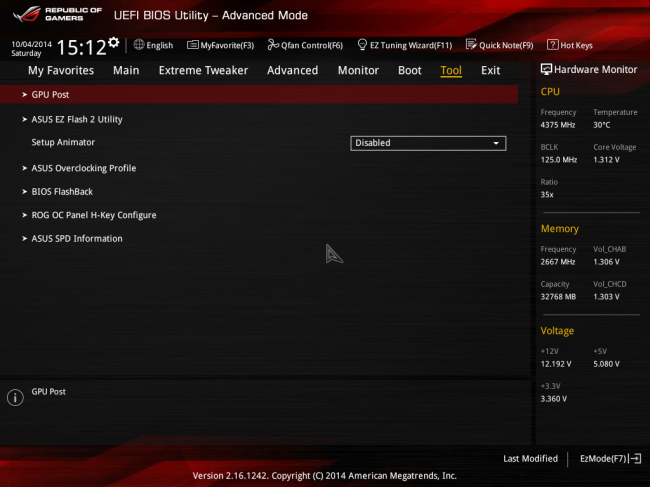
Task: Expand the GPU Post submenu
Action: click(x=259, y=94)
